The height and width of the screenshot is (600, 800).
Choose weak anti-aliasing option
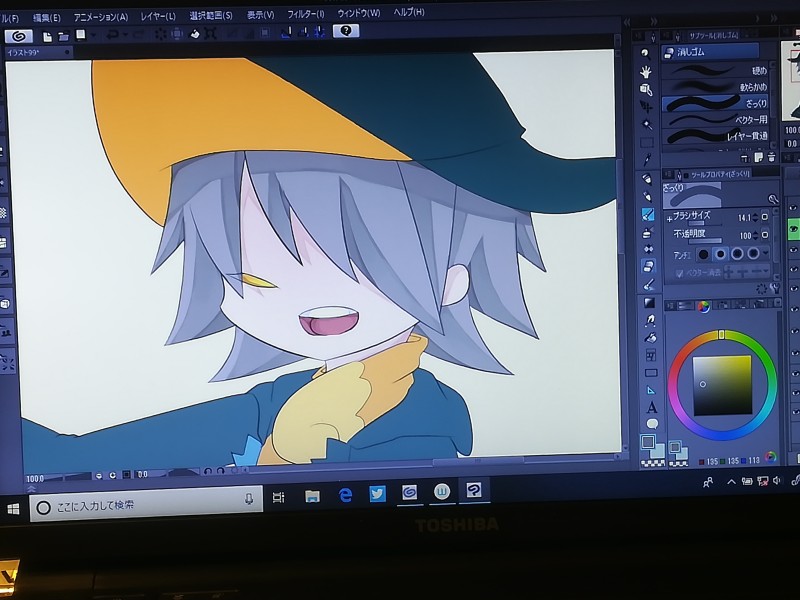click(720, 254)
